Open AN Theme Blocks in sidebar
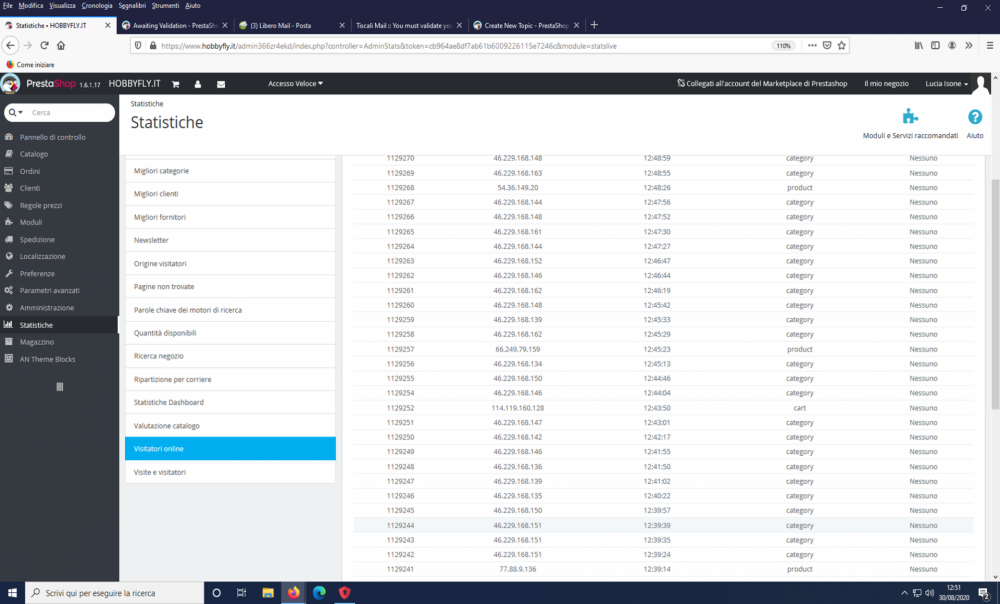 (x=47, y=359)
